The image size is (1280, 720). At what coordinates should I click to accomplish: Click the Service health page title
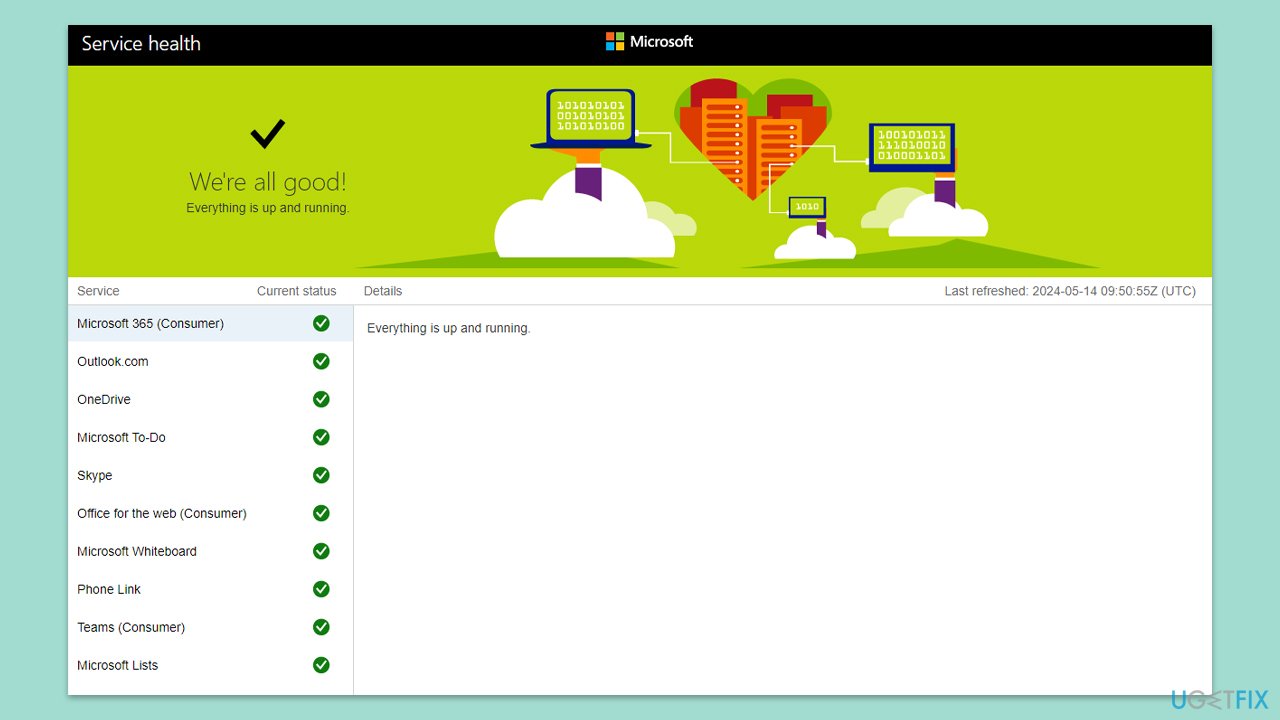click(x=141, y=43)
